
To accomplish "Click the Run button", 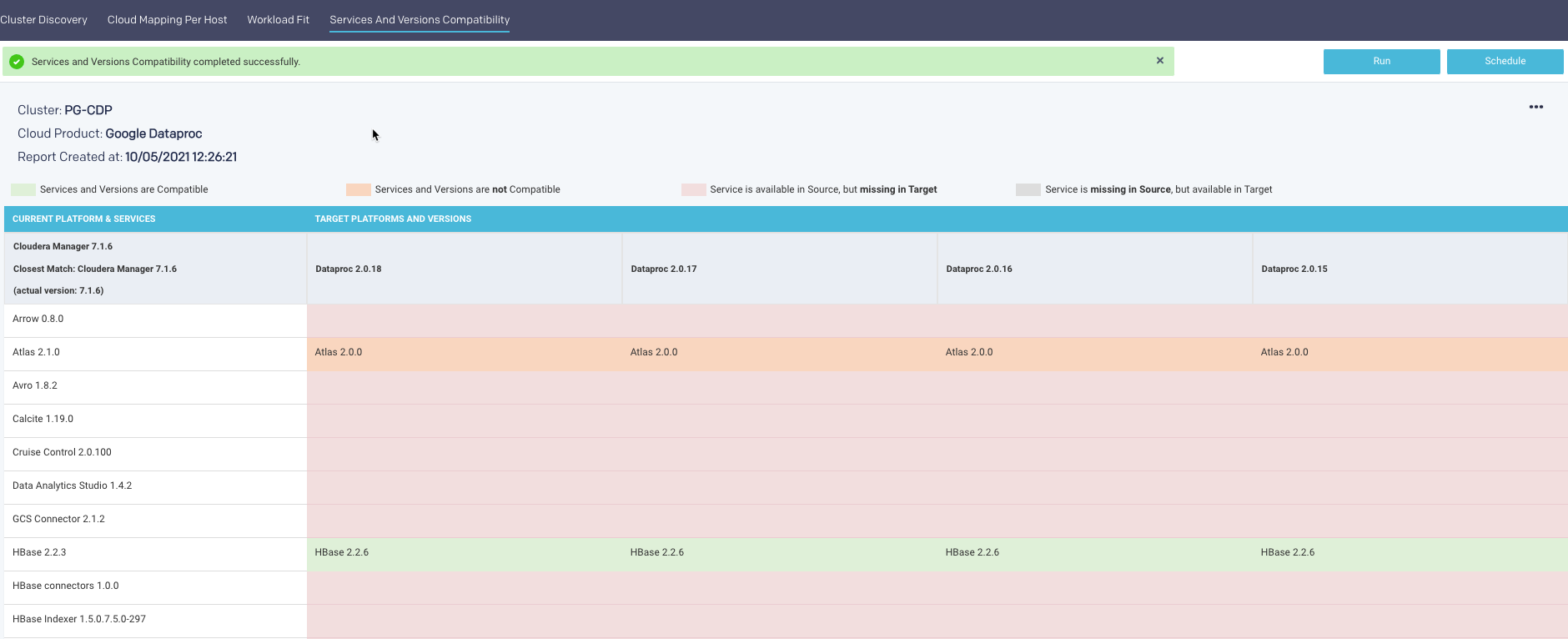I will pos(1381,61).
